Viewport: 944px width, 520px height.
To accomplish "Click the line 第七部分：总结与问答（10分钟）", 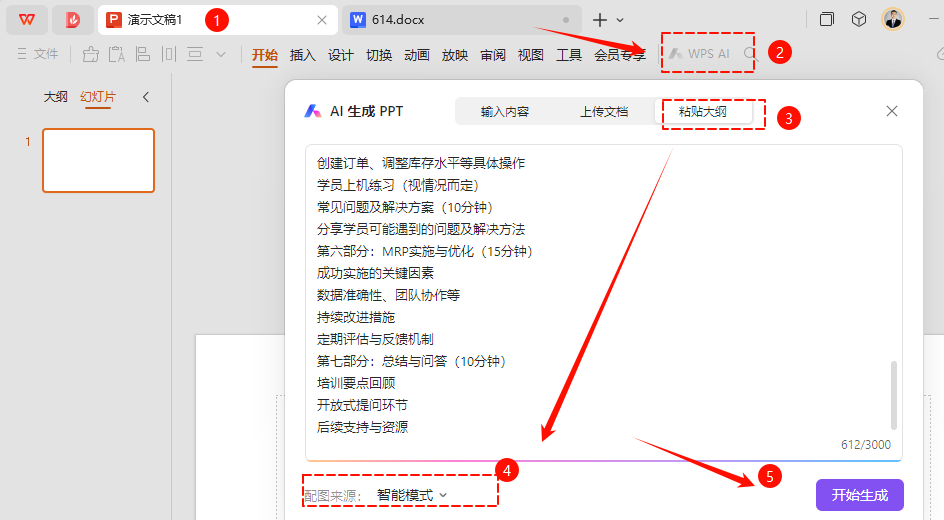I will 412,361.
